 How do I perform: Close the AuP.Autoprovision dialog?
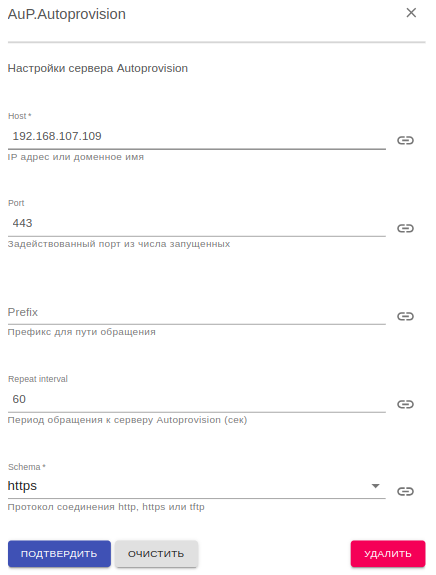click(411, 13)
